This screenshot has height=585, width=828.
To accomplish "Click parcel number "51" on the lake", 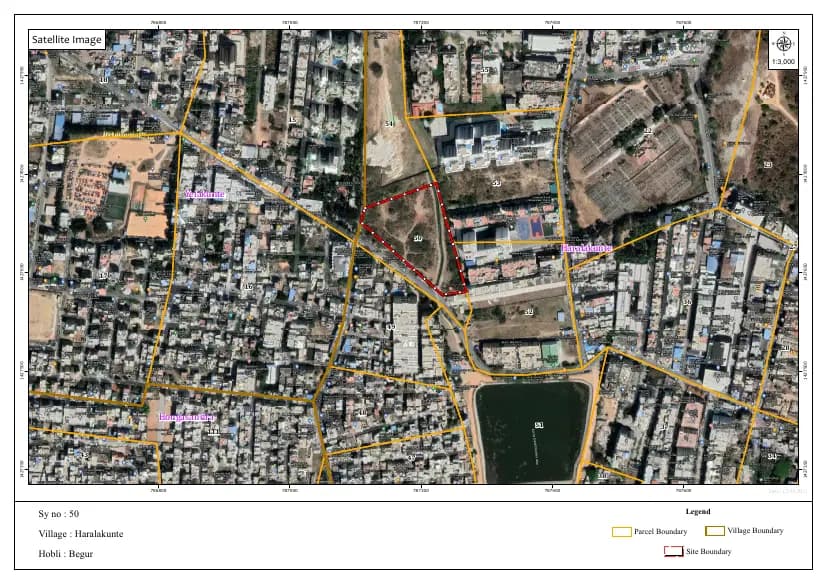I will coord(539,425).
